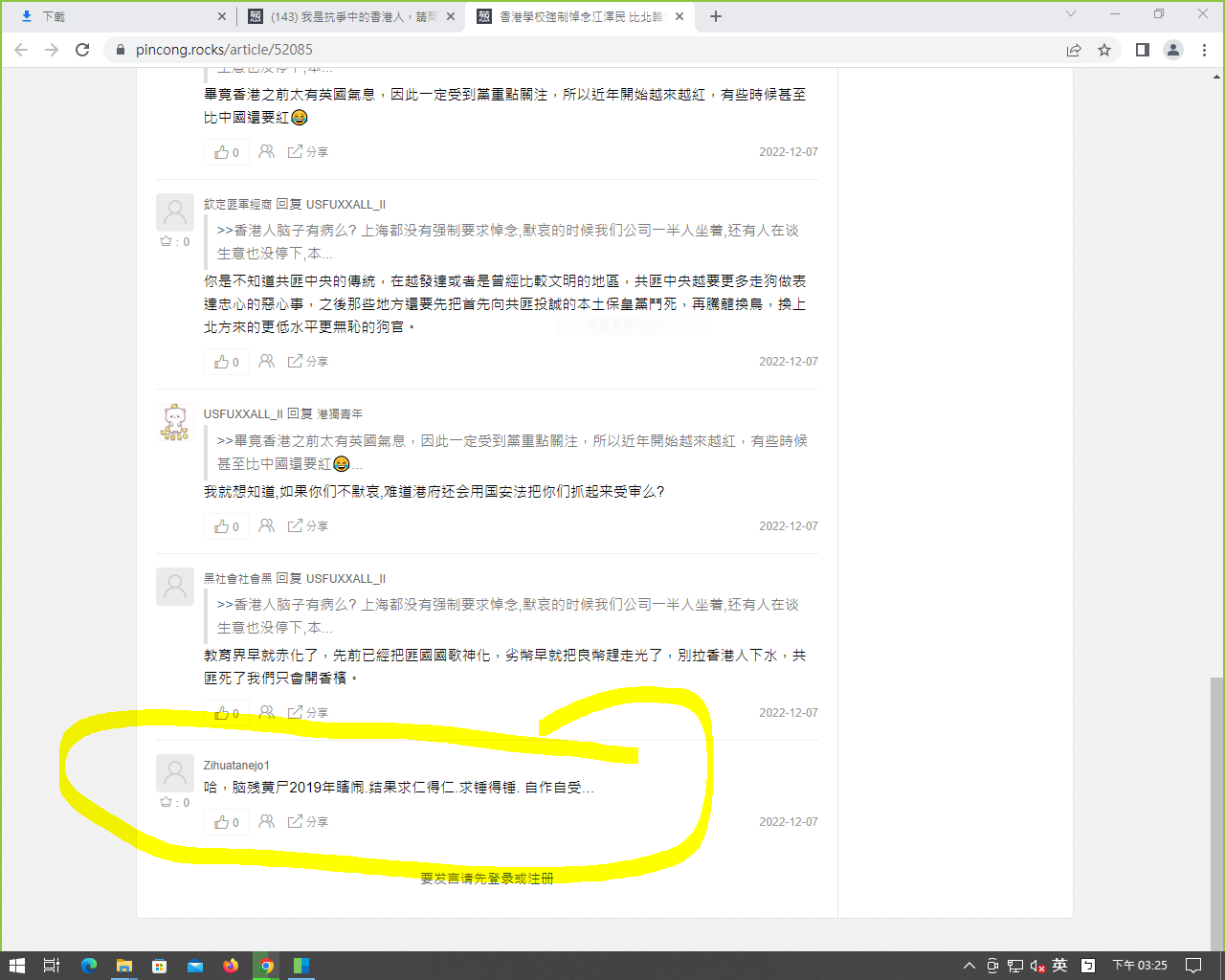The height and width of the screenshot is (980, 1225).
Task: Switch to the 下載 tab
Action: (x=120, y=16)
